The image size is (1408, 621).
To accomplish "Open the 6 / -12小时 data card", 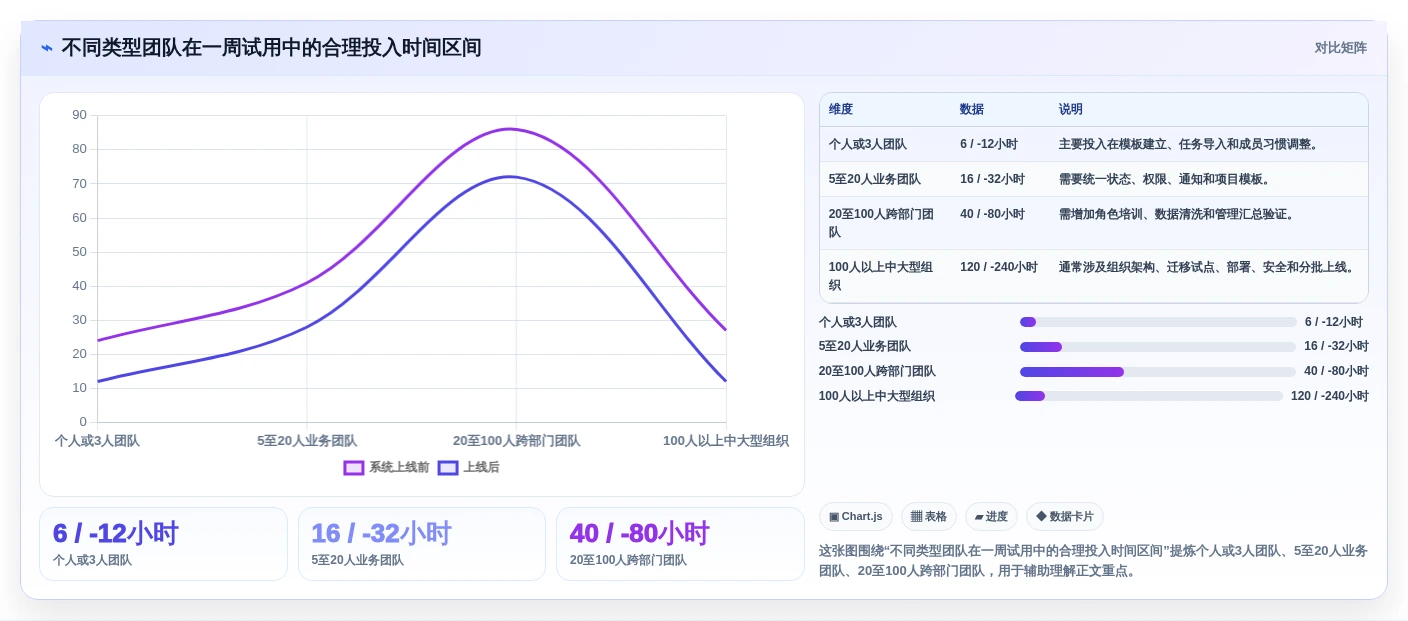I will coord(163,544).
